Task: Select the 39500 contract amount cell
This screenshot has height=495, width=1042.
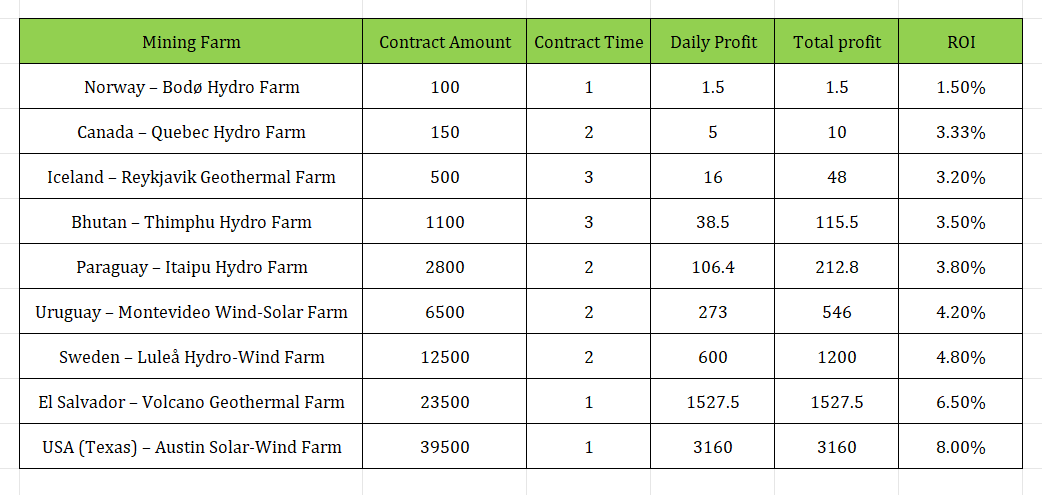Action: point(445,447)
